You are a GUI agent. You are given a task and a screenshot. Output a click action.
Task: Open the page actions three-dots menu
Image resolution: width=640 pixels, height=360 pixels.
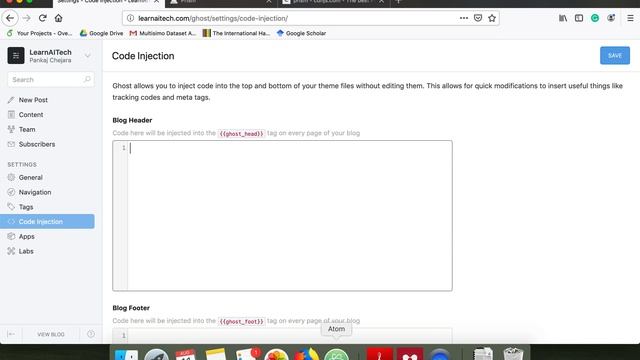(464, 18)
